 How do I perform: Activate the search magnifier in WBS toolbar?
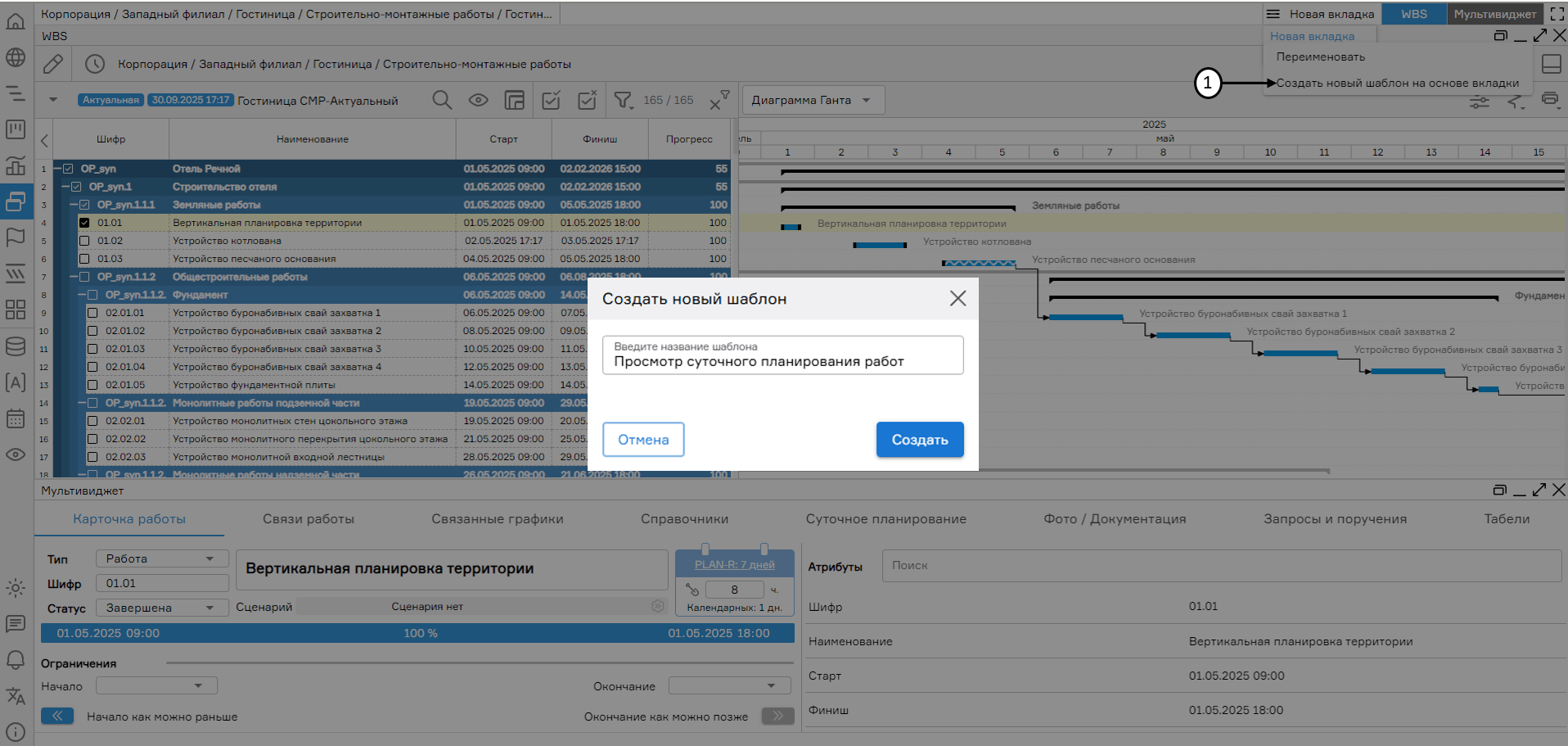click(x=442, y=99)
